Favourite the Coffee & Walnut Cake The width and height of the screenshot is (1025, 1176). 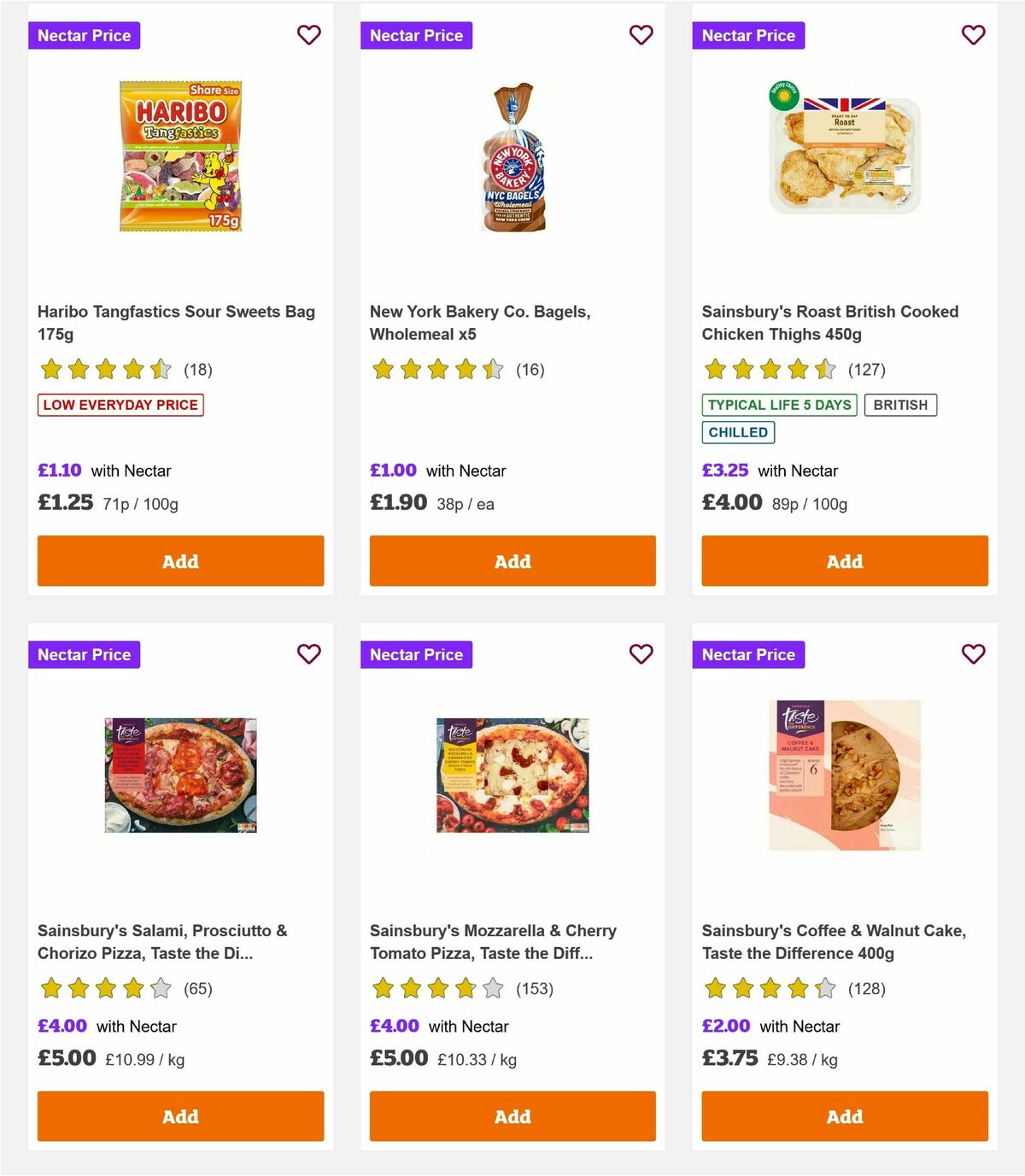[973, 654]
